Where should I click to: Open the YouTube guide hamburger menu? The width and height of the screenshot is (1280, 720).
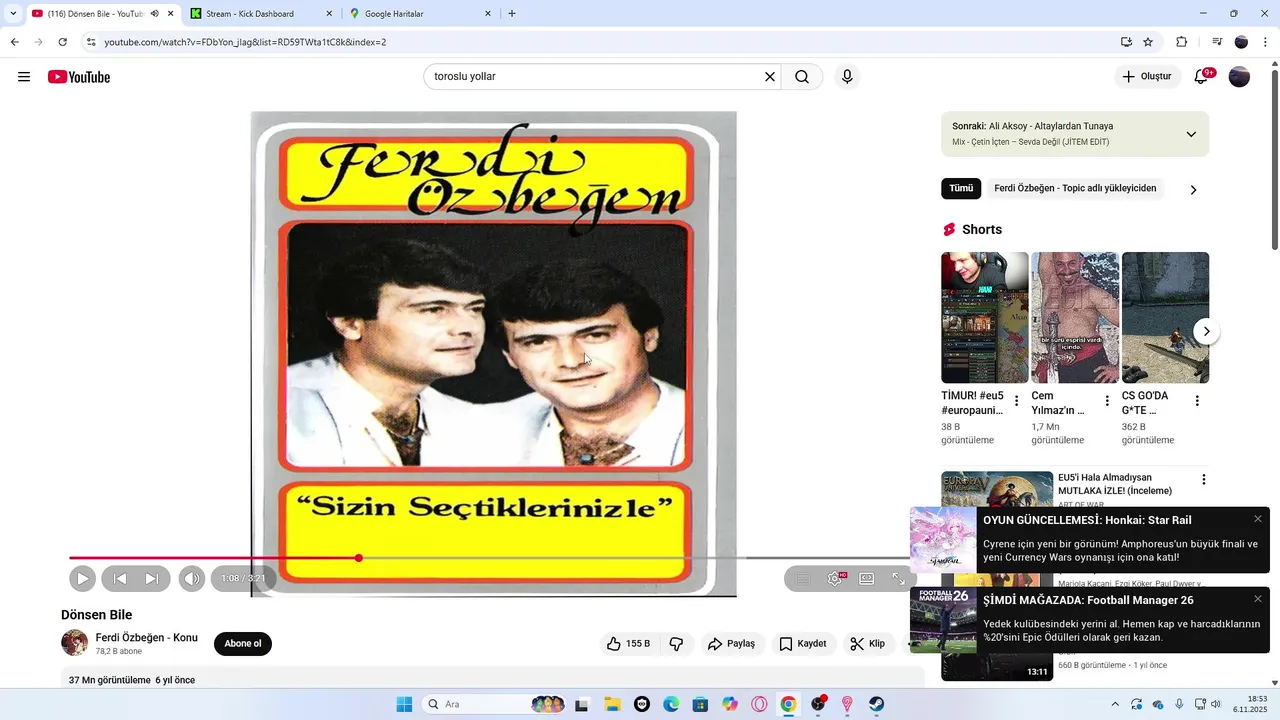[24, 77]
